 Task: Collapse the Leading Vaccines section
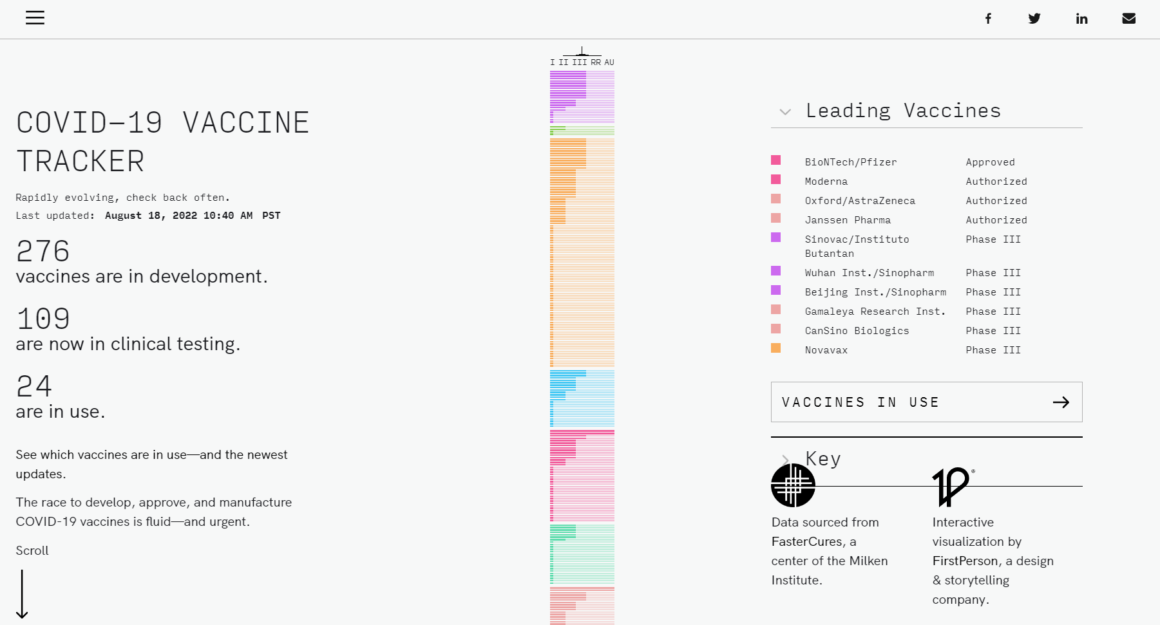point(785,112)
